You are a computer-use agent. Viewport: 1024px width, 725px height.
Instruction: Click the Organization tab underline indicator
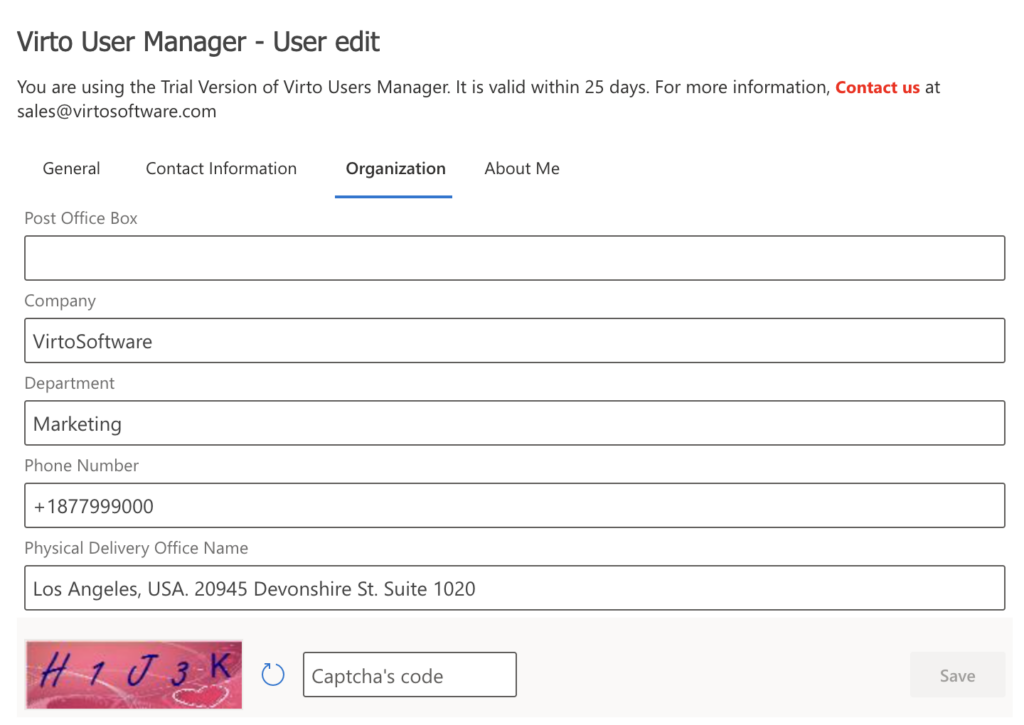click(393, 196)
